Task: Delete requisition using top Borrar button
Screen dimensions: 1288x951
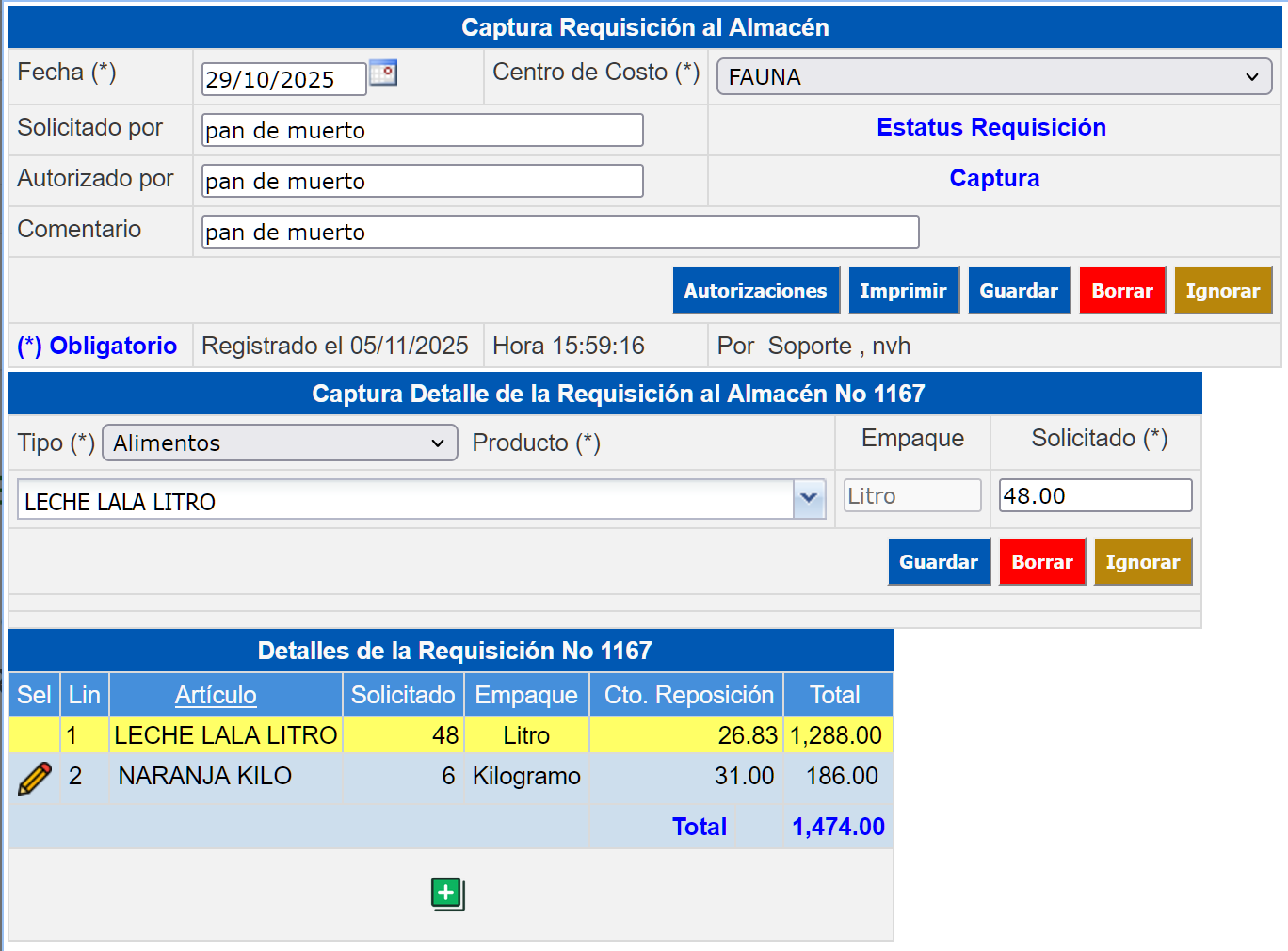Action: (x=1121, y=291)
